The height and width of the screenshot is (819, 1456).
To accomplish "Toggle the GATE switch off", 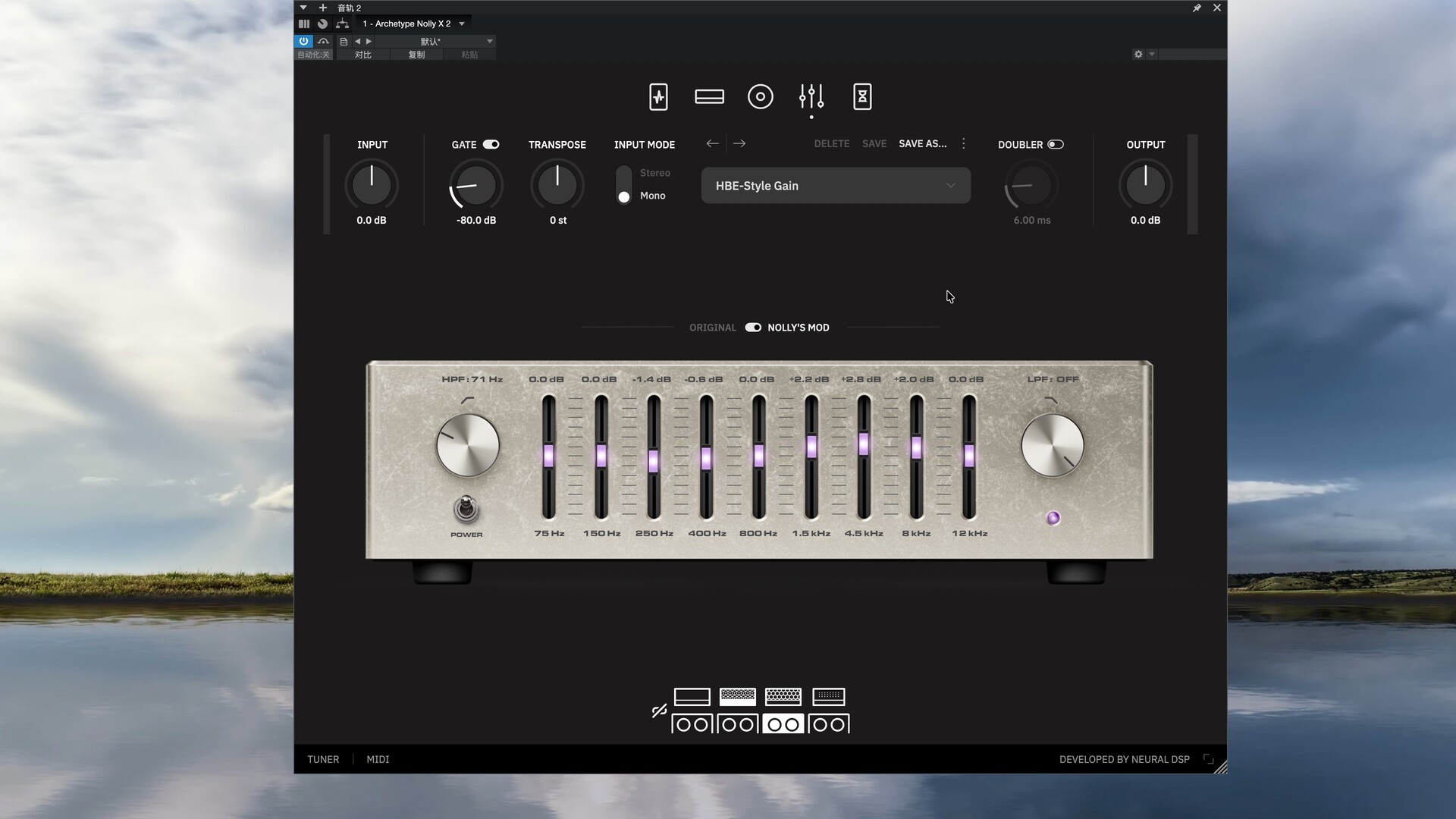I will tap(491, 144).
